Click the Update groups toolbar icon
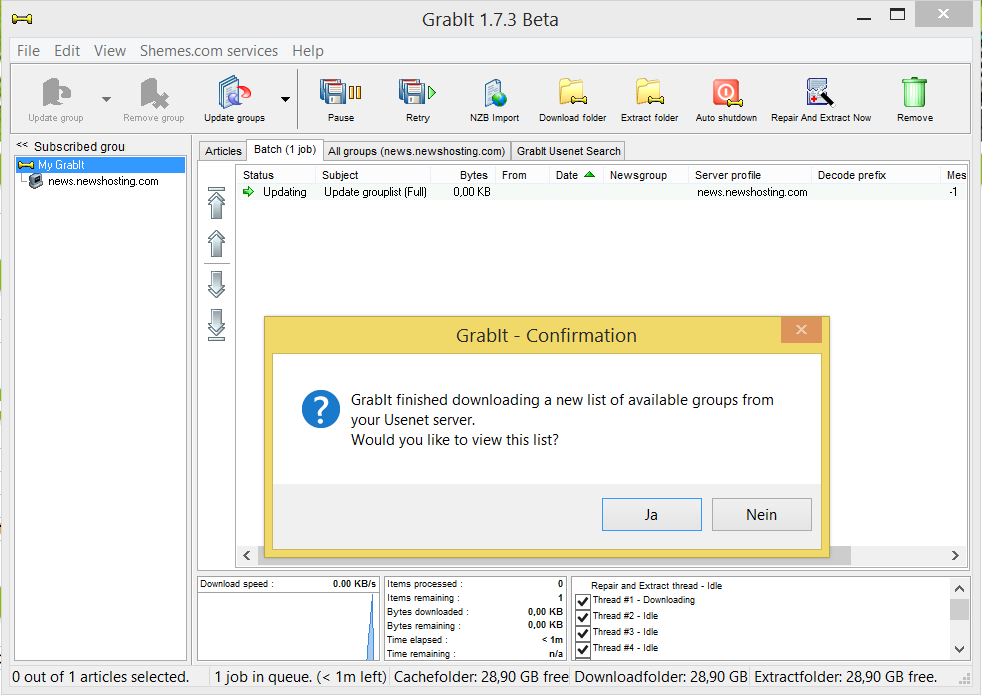The width and height of the screenshot is (982, 696). pyautogui.click(x=234, y=99)
